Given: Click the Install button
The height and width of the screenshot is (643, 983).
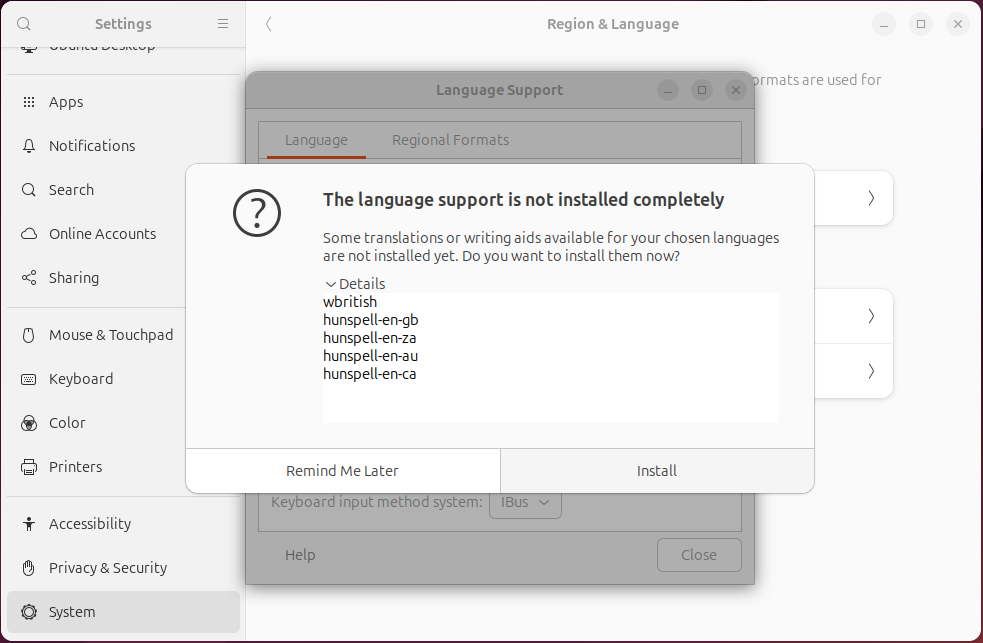Looking at the screenshot, I should pyautogui.click(x=657, y=471).
